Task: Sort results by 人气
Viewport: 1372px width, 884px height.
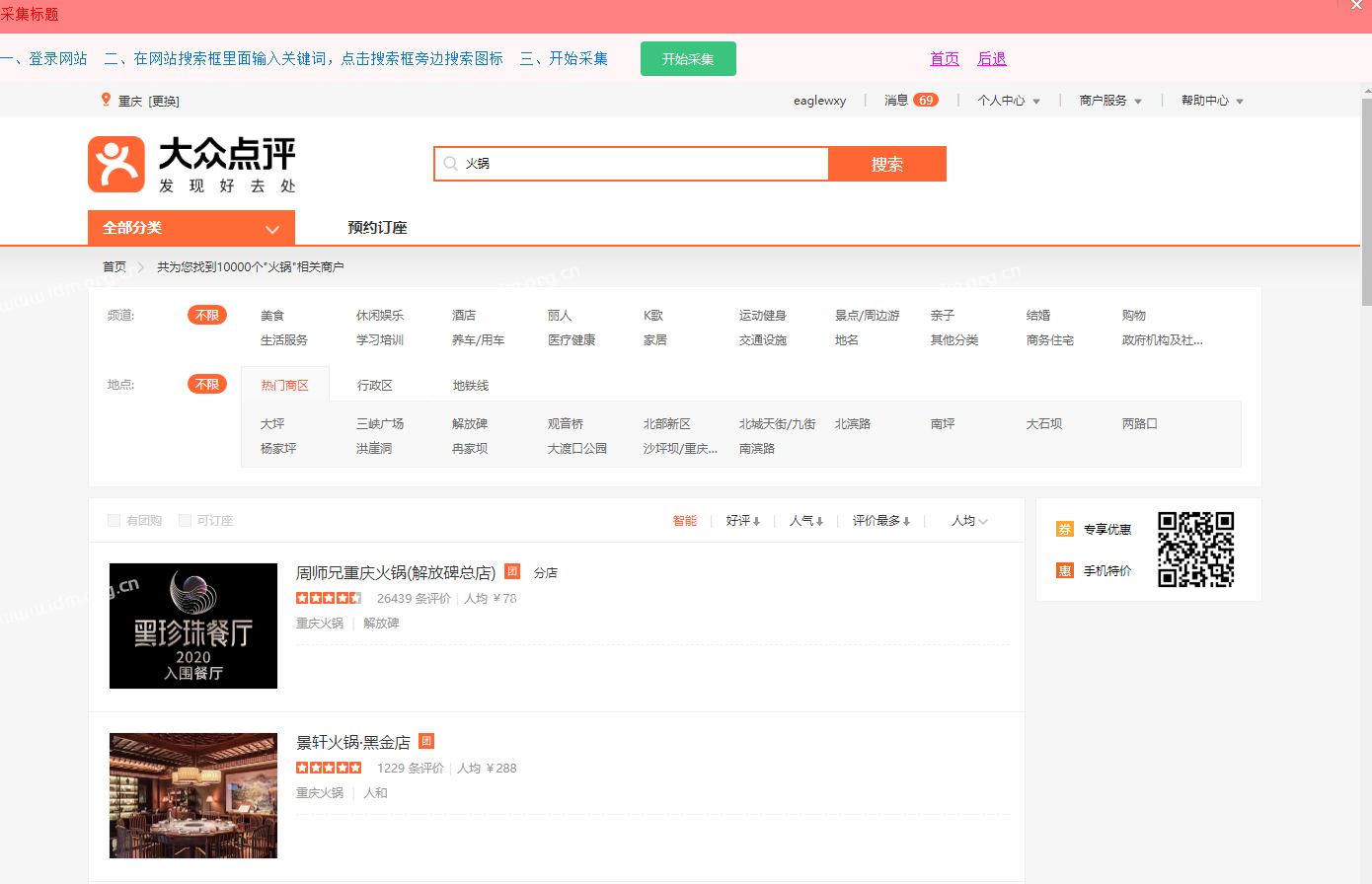Action: (x=806, y=521)
